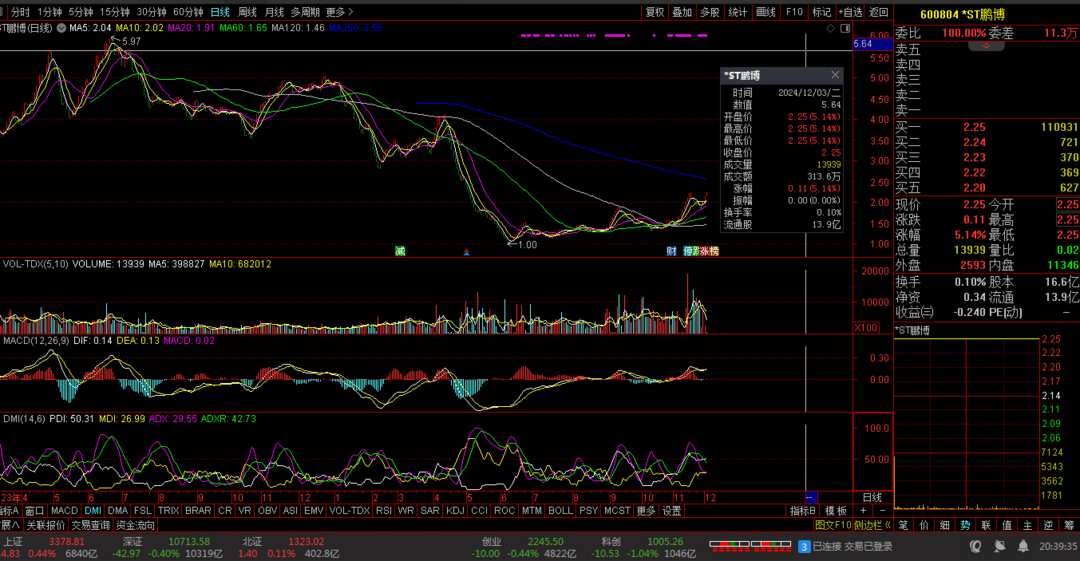Close the *ST鹏博 data tooltip
The width and height of the screenshot is (1080, 561).
pyautogui.click(x=835, y=74)
